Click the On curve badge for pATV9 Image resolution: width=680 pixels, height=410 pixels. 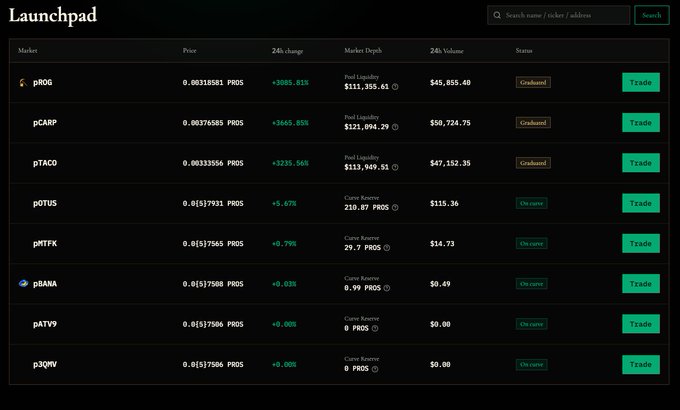(532, 324)
